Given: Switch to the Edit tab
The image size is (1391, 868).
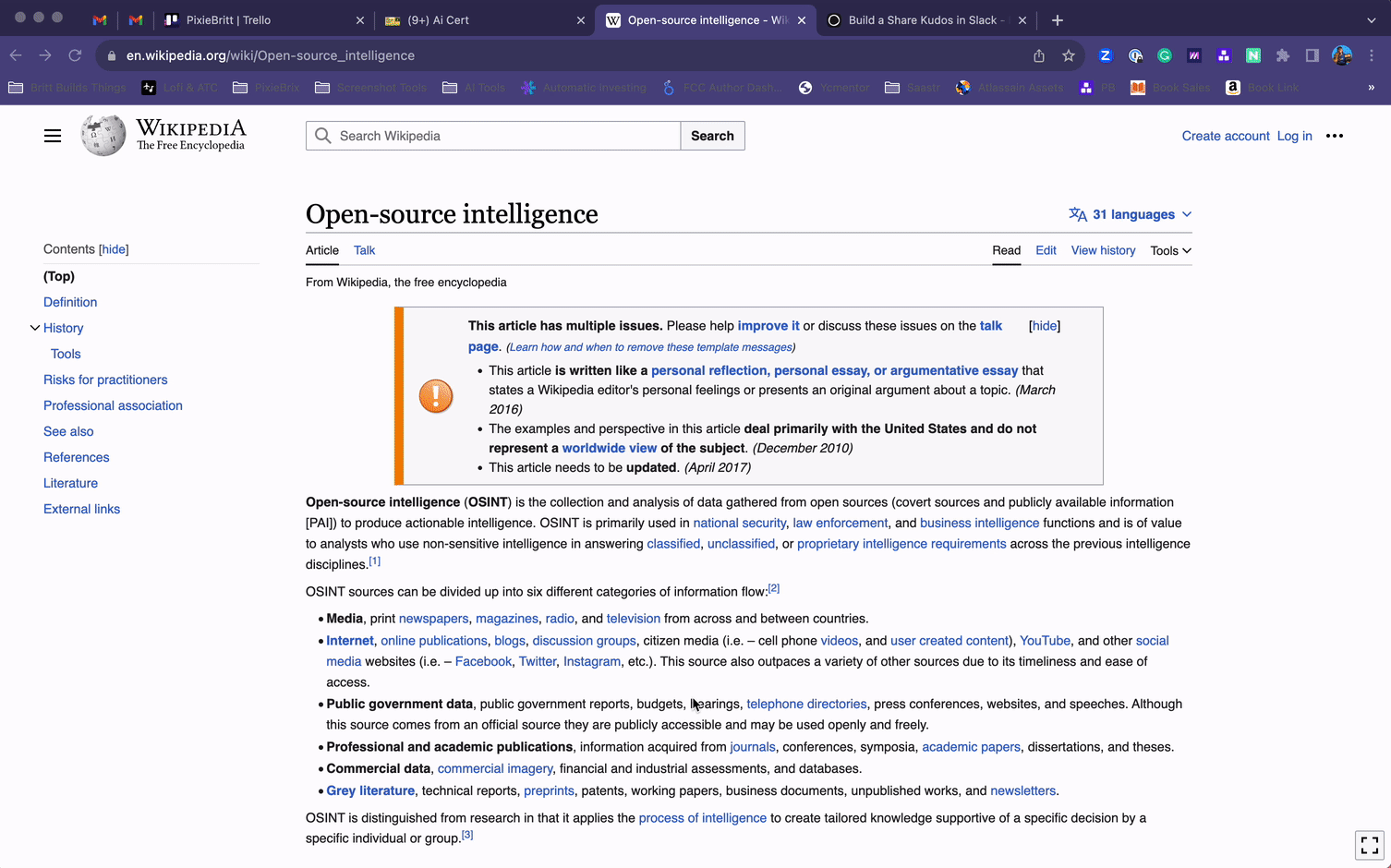Looking at the screenshot, I should pyautogui.click(x=1046, y=250).
